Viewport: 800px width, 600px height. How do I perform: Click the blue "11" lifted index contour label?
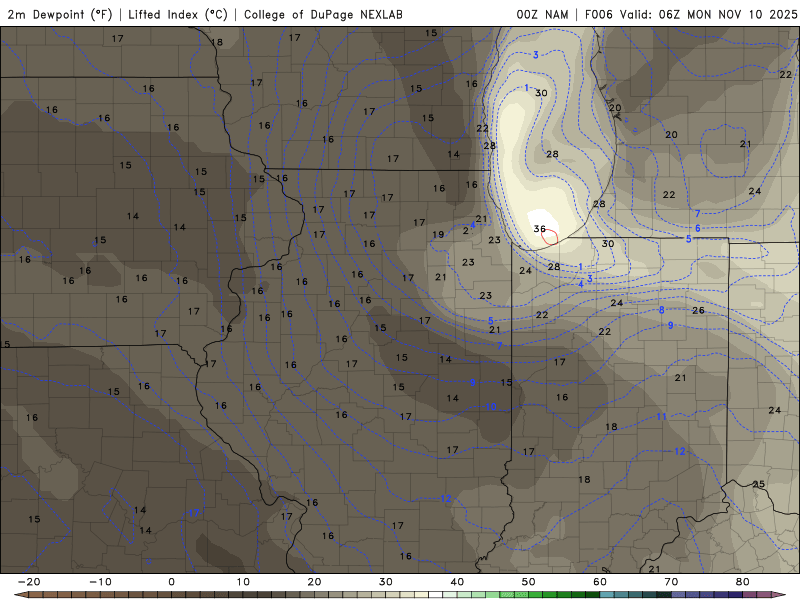coord(662,417)
